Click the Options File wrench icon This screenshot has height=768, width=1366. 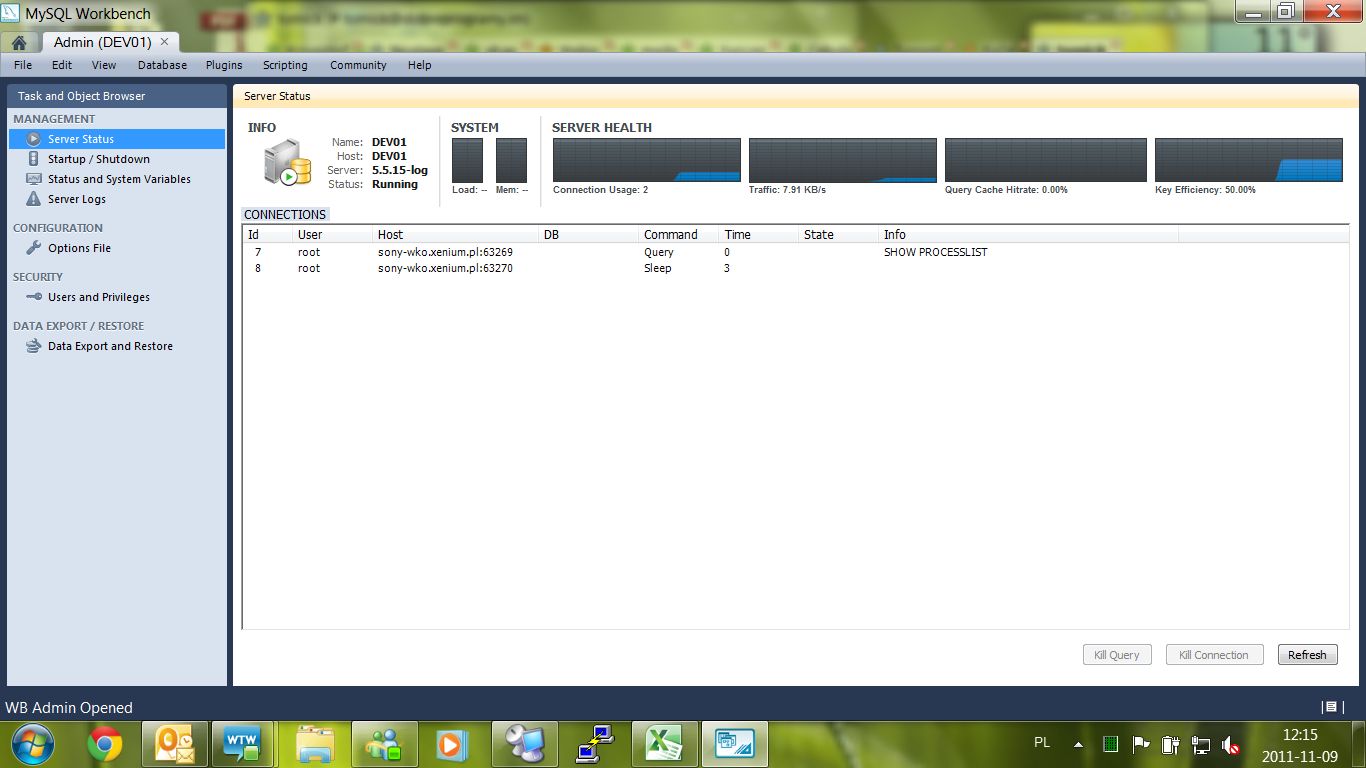34,248
